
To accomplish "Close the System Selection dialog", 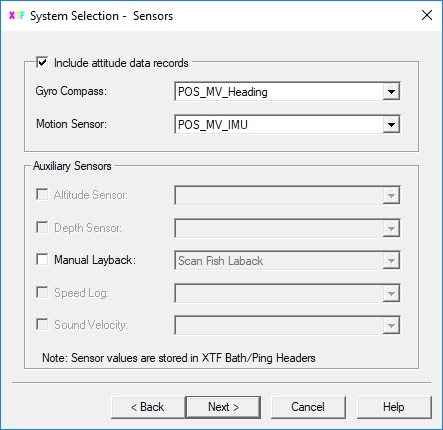I will (427, 15).
